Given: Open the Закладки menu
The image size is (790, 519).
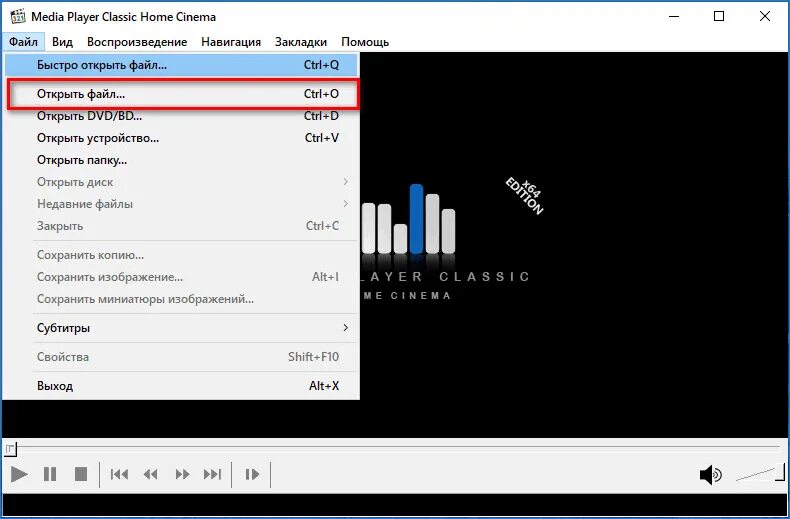Looking at the screenshot, I should (x=301, y=42).
